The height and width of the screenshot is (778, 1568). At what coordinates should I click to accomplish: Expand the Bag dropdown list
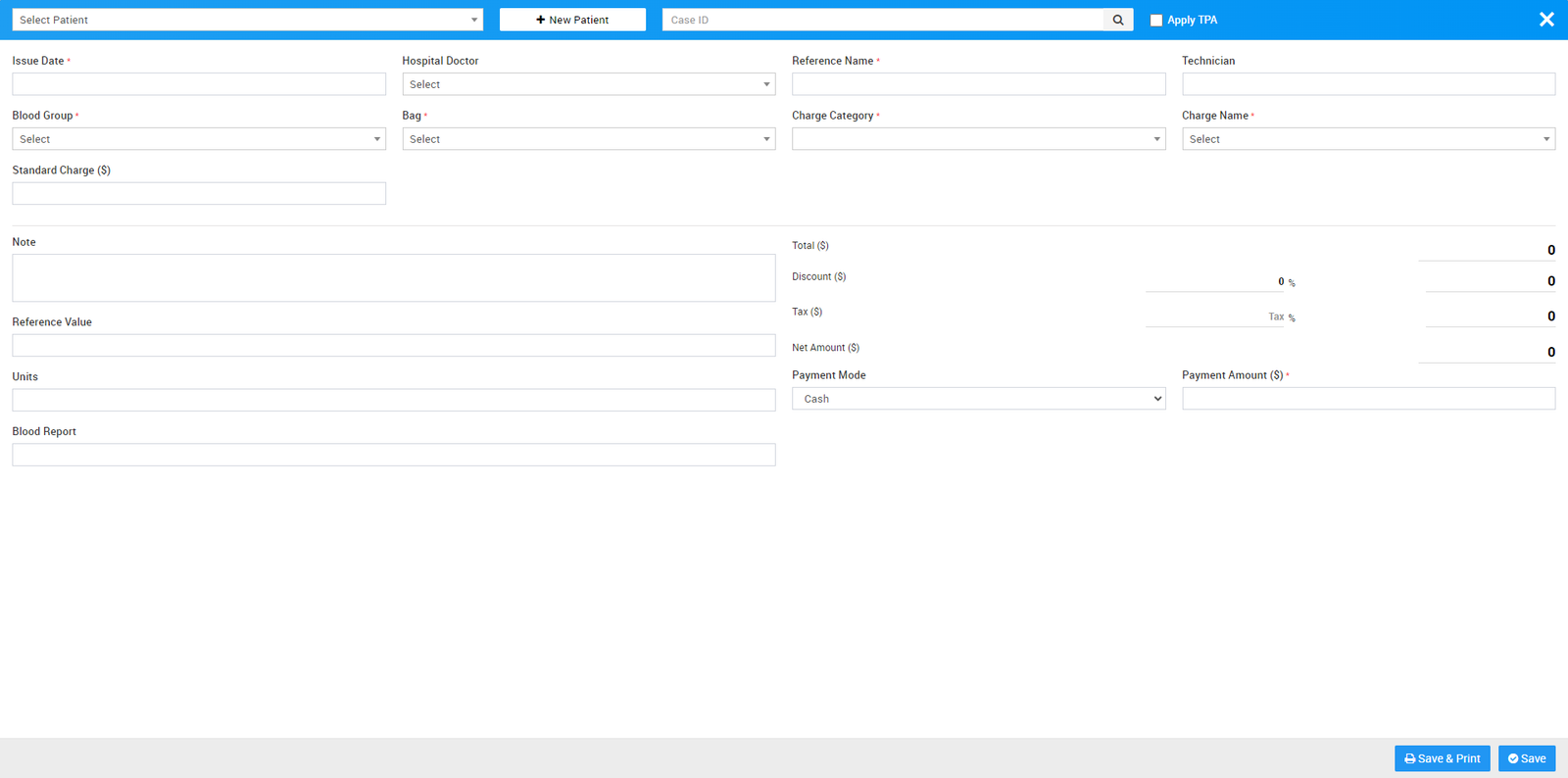[x=588, y=139]
